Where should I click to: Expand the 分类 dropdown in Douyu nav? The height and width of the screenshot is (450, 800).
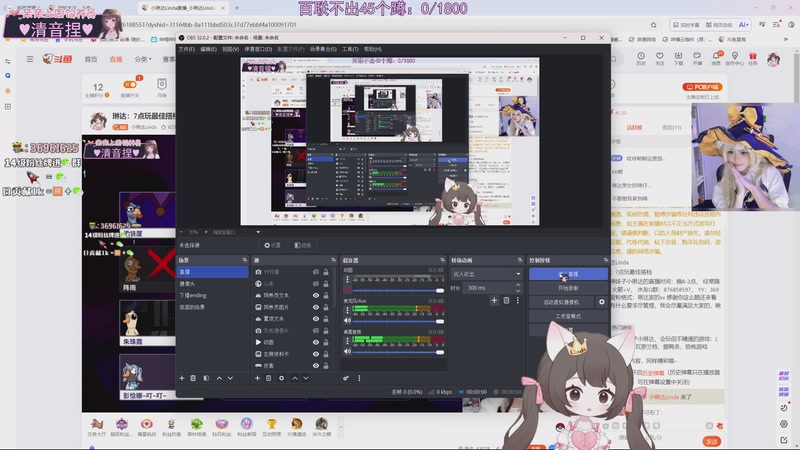pyautogui.click(x=143, y=59)
